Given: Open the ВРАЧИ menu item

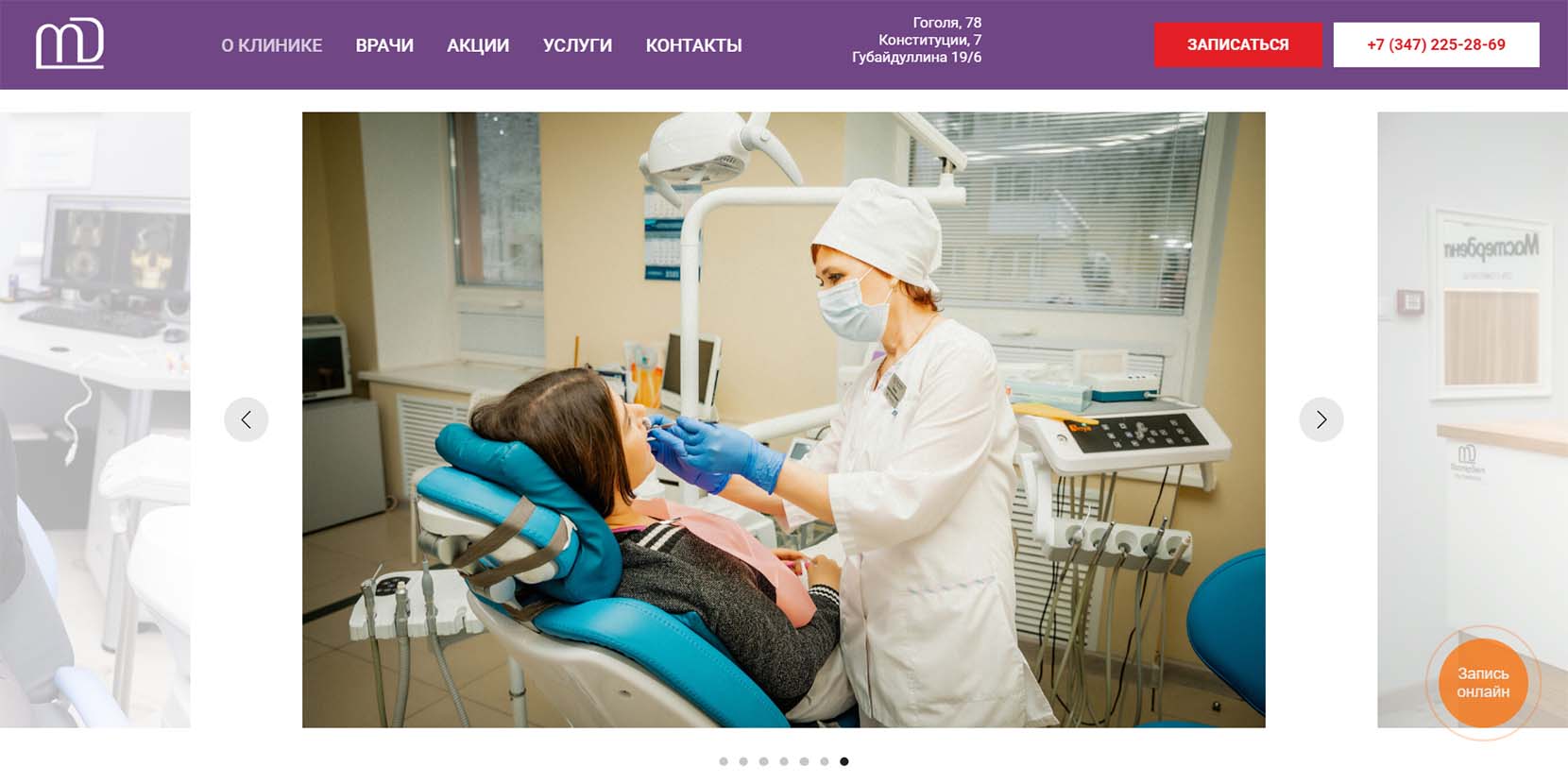Looking at the screenshot, I should 384,45.
